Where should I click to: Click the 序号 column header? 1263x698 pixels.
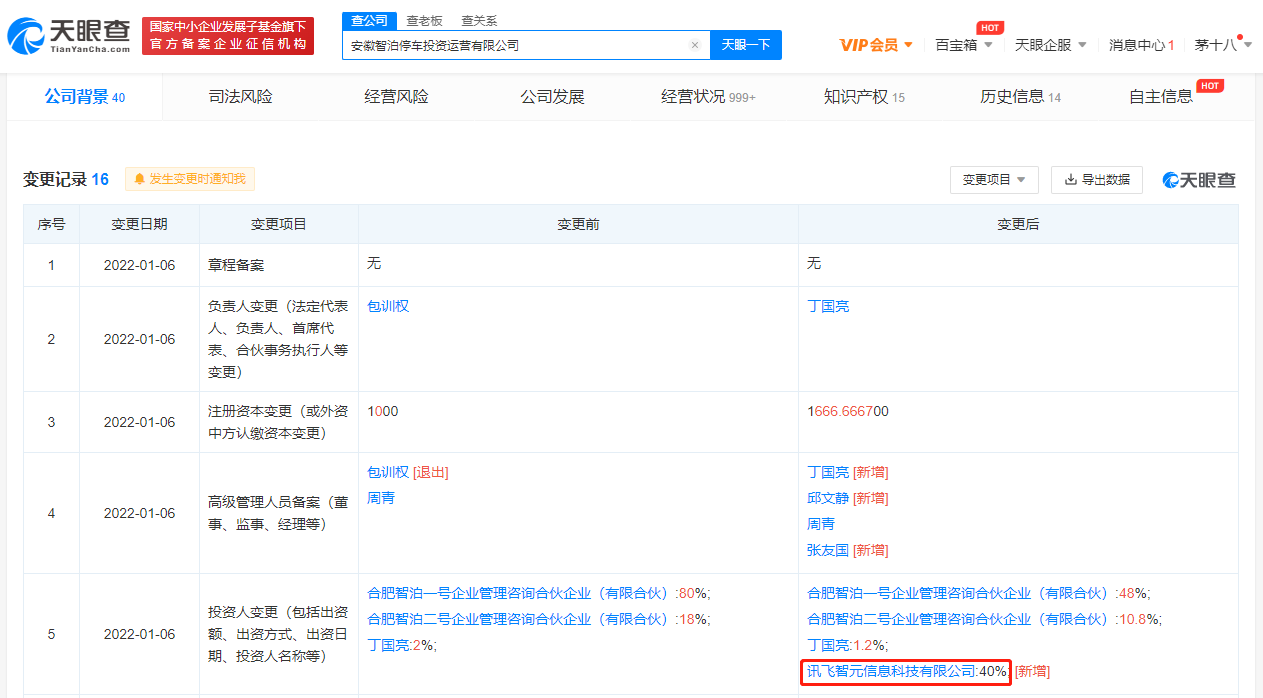click(51, 224)
